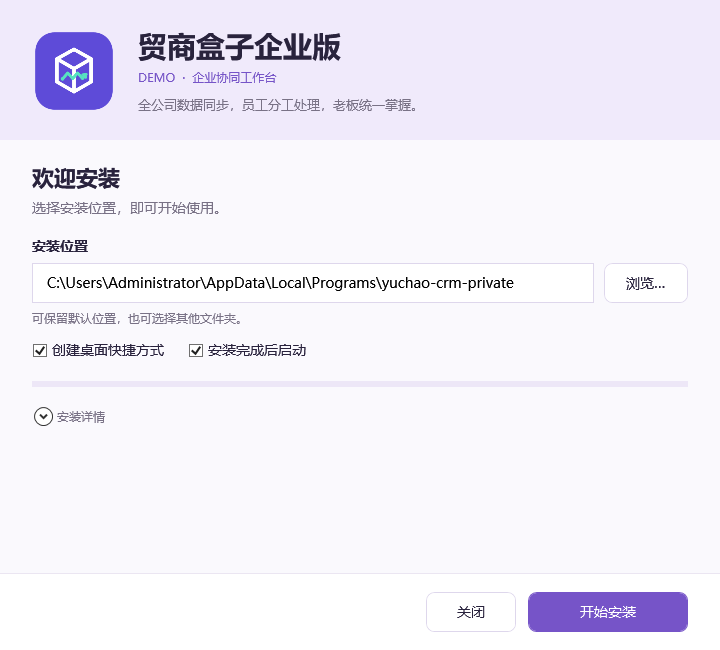
Task: Click text 选择安装位置，即可开始使用
Action: 127,208
